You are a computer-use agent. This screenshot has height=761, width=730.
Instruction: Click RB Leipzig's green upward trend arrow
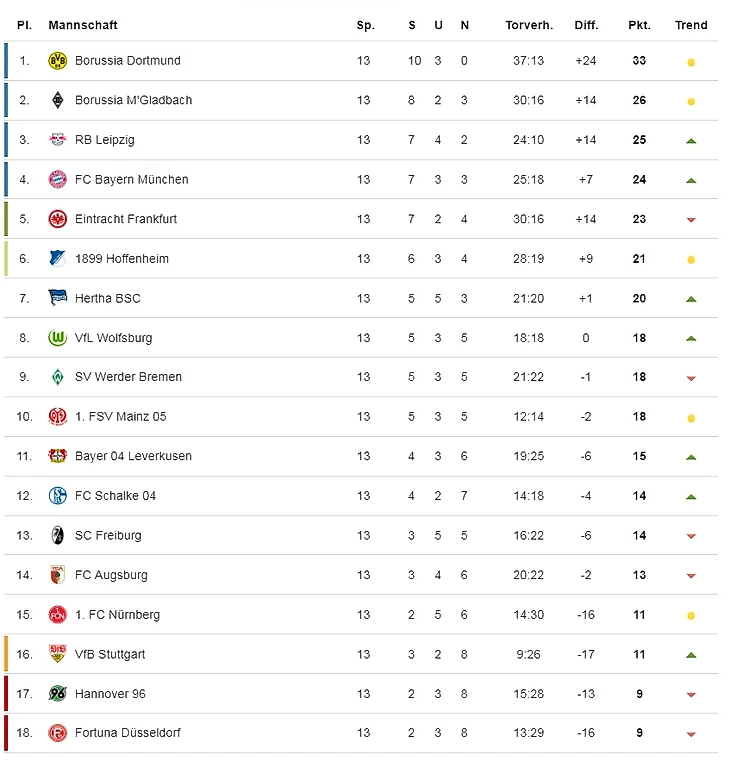[690, 141]
